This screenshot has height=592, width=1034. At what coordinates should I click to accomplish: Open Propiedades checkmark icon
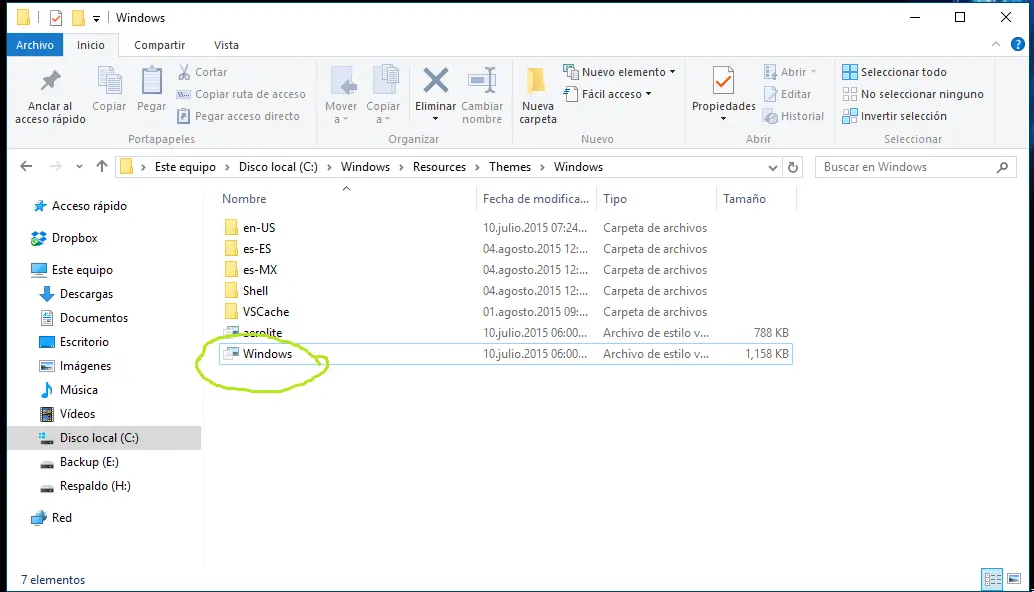[723, 82]
